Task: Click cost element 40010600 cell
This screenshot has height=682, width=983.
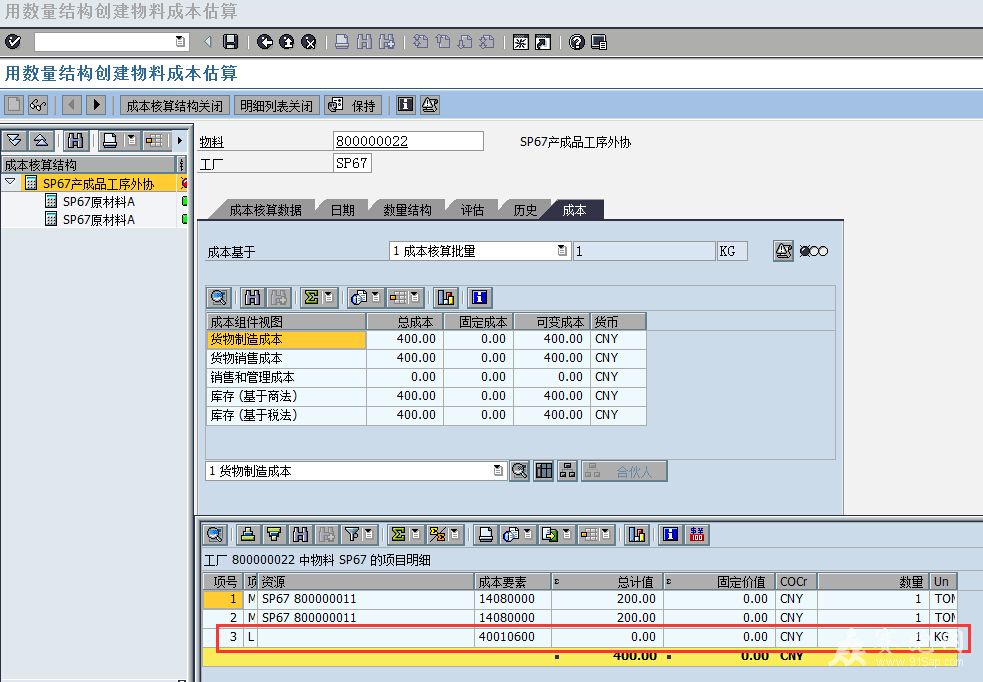Action: 513,637
